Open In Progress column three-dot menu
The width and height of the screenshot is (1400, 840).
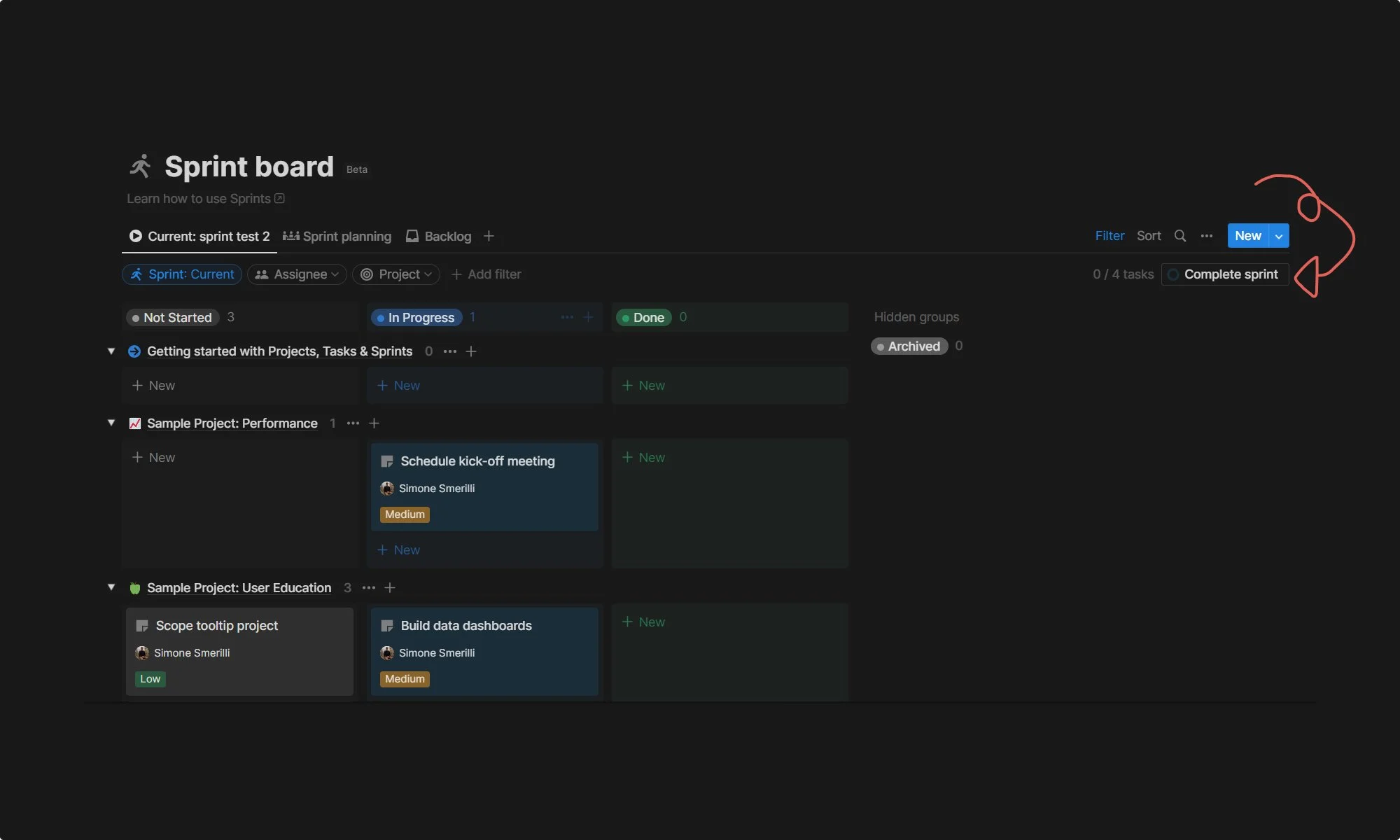(567, 317)
